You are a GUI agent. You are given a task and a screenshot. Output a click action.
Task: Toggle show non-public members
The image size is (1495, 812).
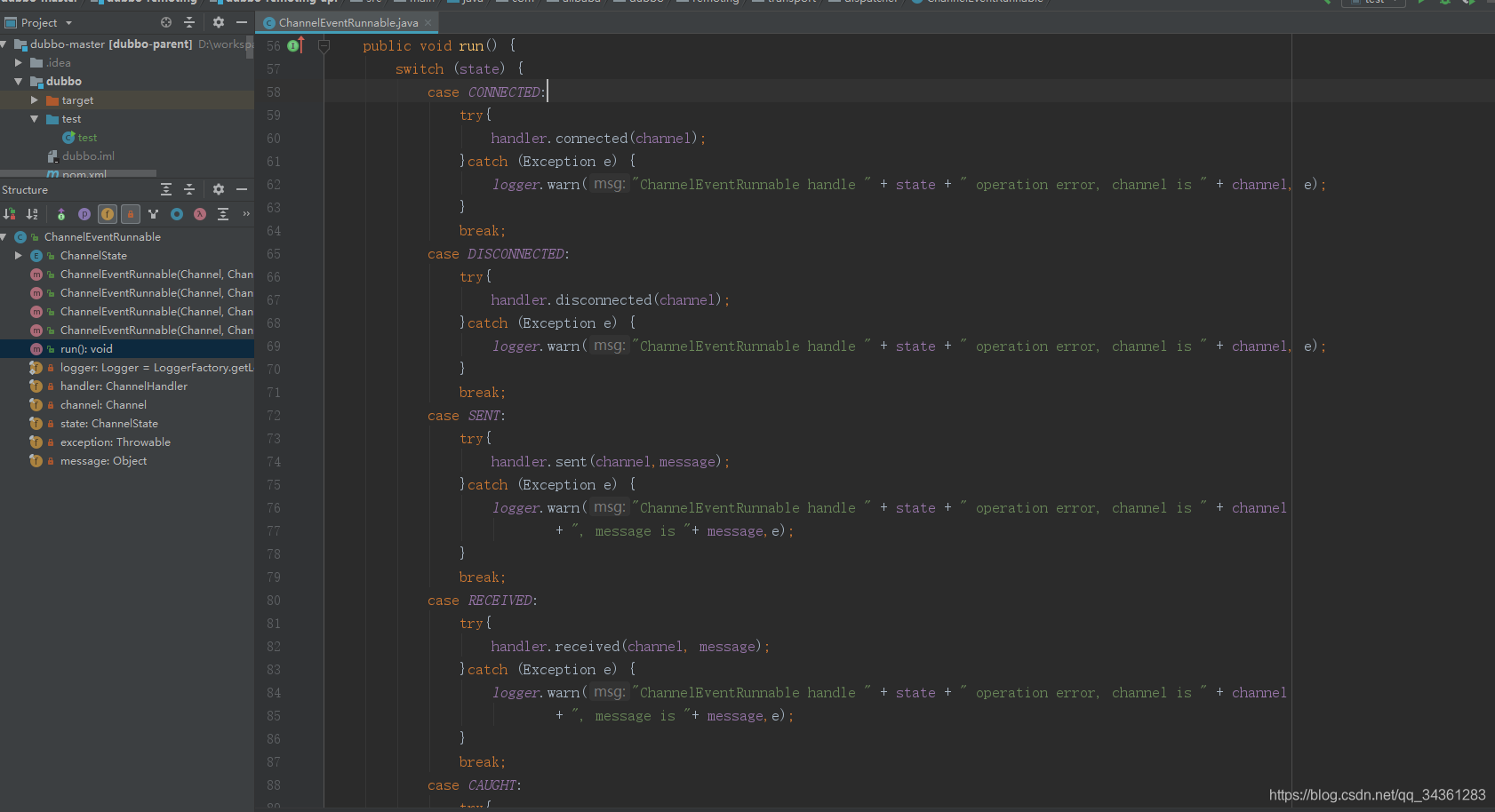click(131, 214)
